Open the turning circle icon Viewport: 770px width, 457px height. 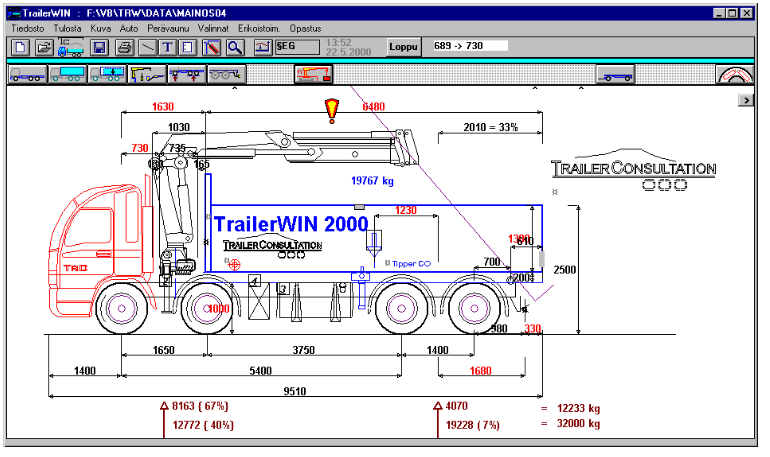click(x=736, y=75)
